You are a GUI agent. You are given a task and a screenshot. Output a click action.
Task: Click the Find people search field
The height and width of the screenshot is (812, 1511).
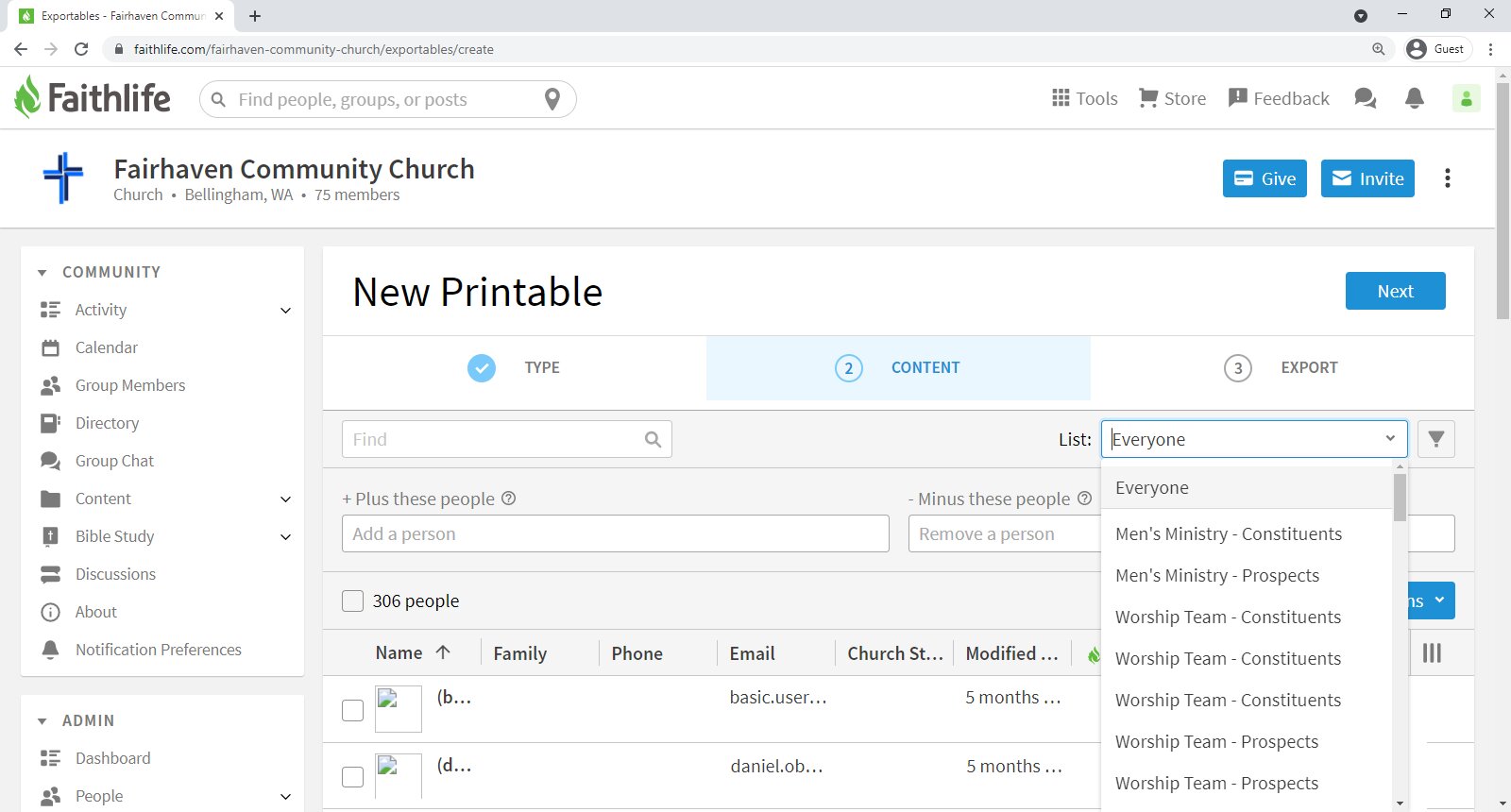pos(387,99)
